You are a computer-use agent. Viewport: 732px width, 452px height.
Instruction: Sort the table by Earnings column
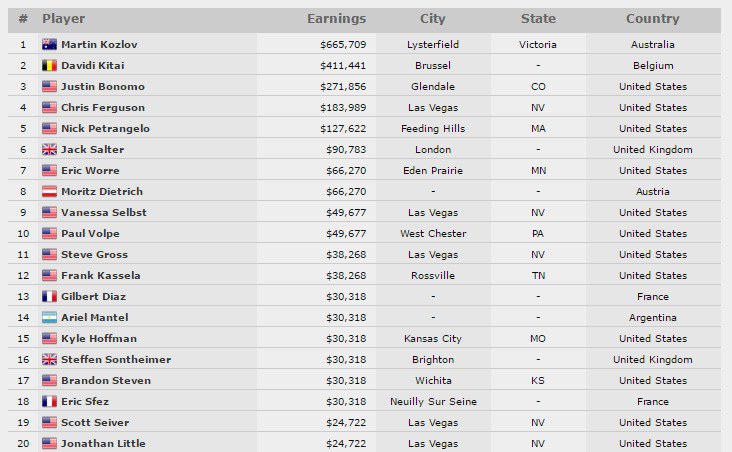[x=336, y=19]
